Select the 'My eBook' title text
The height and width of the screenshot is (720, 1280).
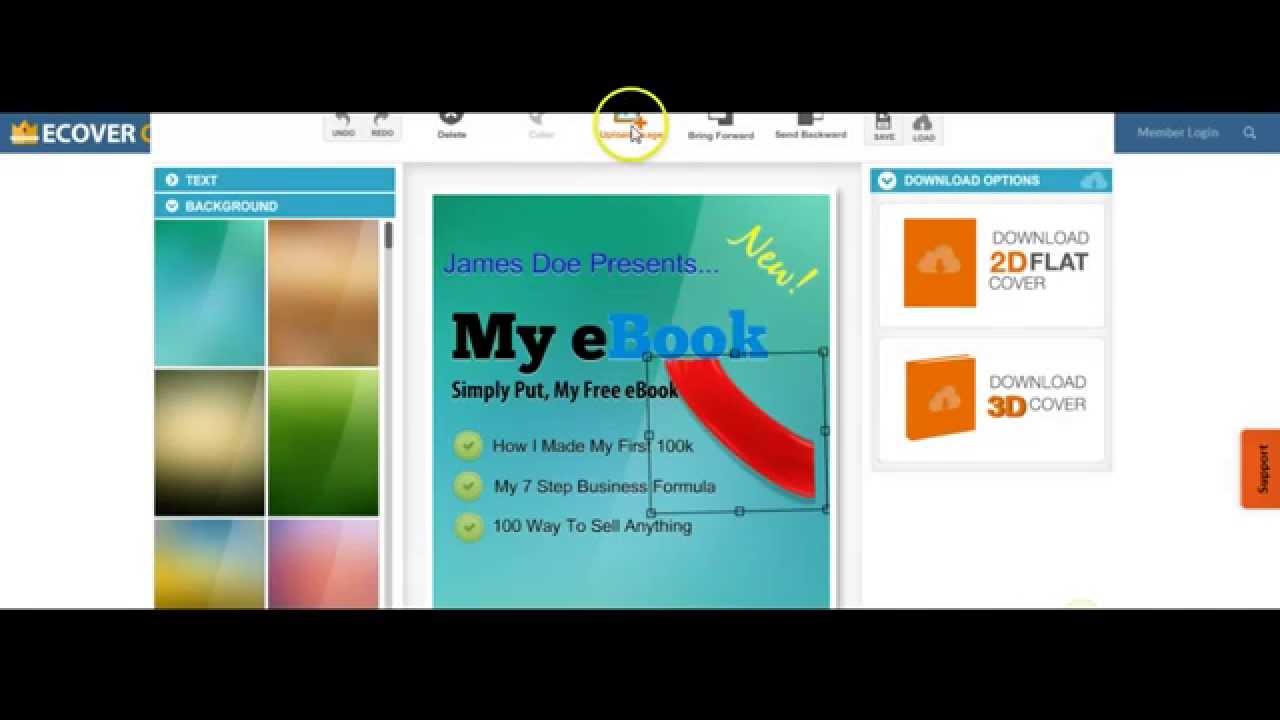tap(609, 337)
